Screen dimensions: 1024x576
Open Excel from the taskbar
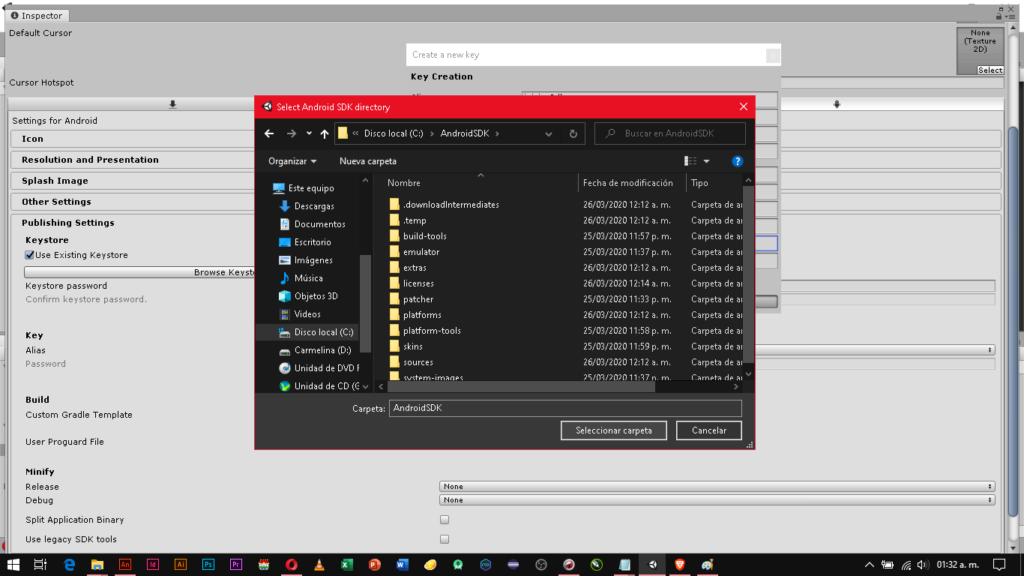click(x=347, y=565)
